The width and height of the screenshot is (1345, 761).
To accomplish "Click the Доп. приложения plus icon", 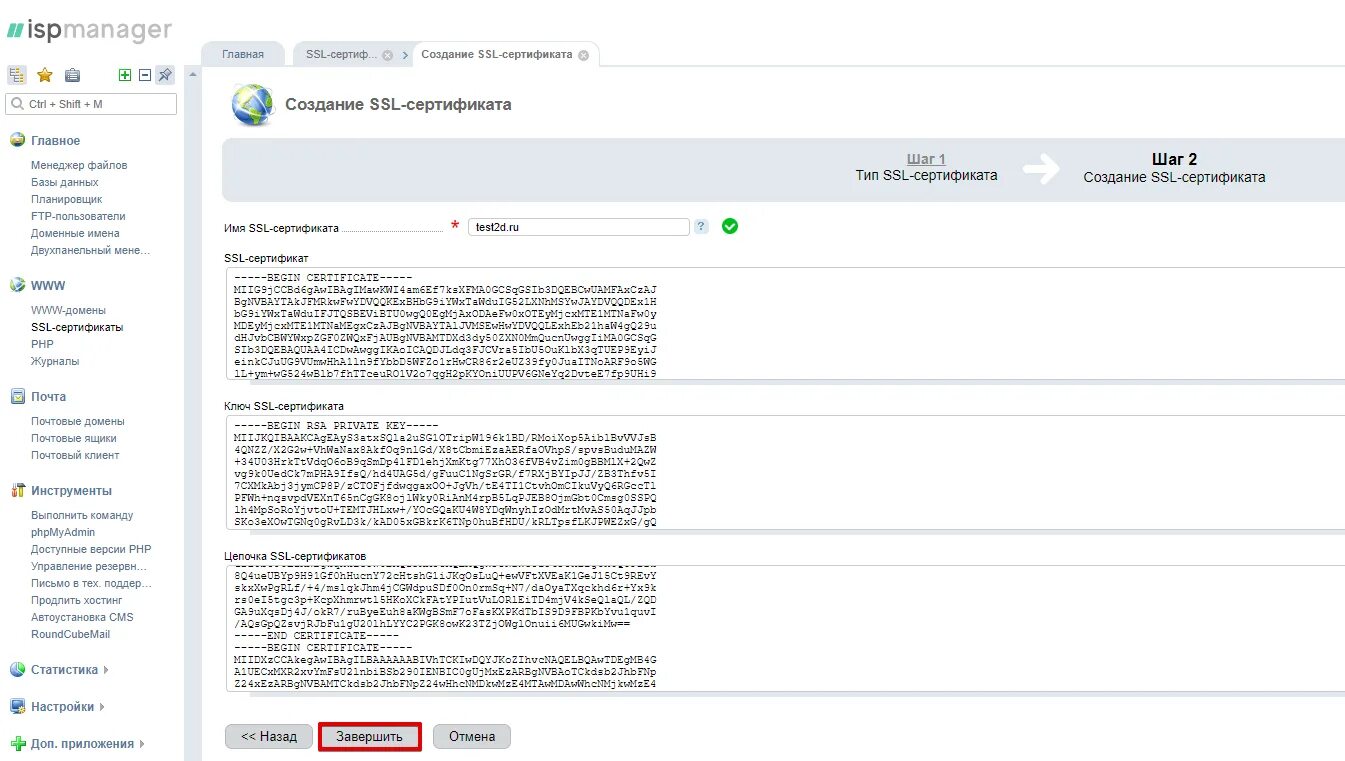I will click(17, 743).
